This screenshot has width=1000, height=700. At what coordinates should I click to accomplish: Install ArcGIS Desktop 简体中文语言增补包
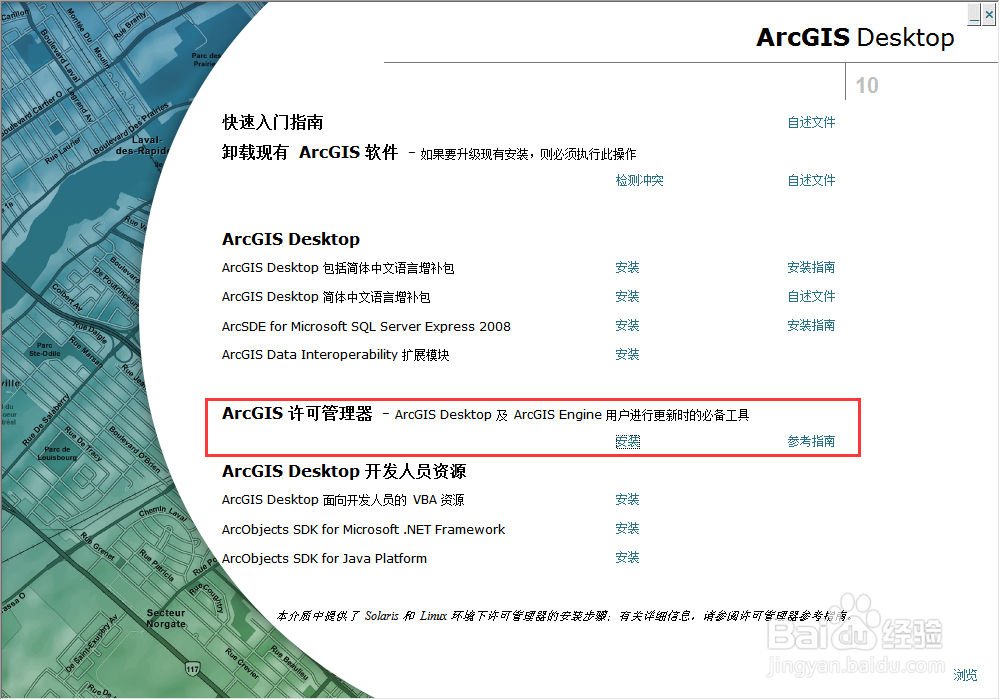[x=628, y=296]
